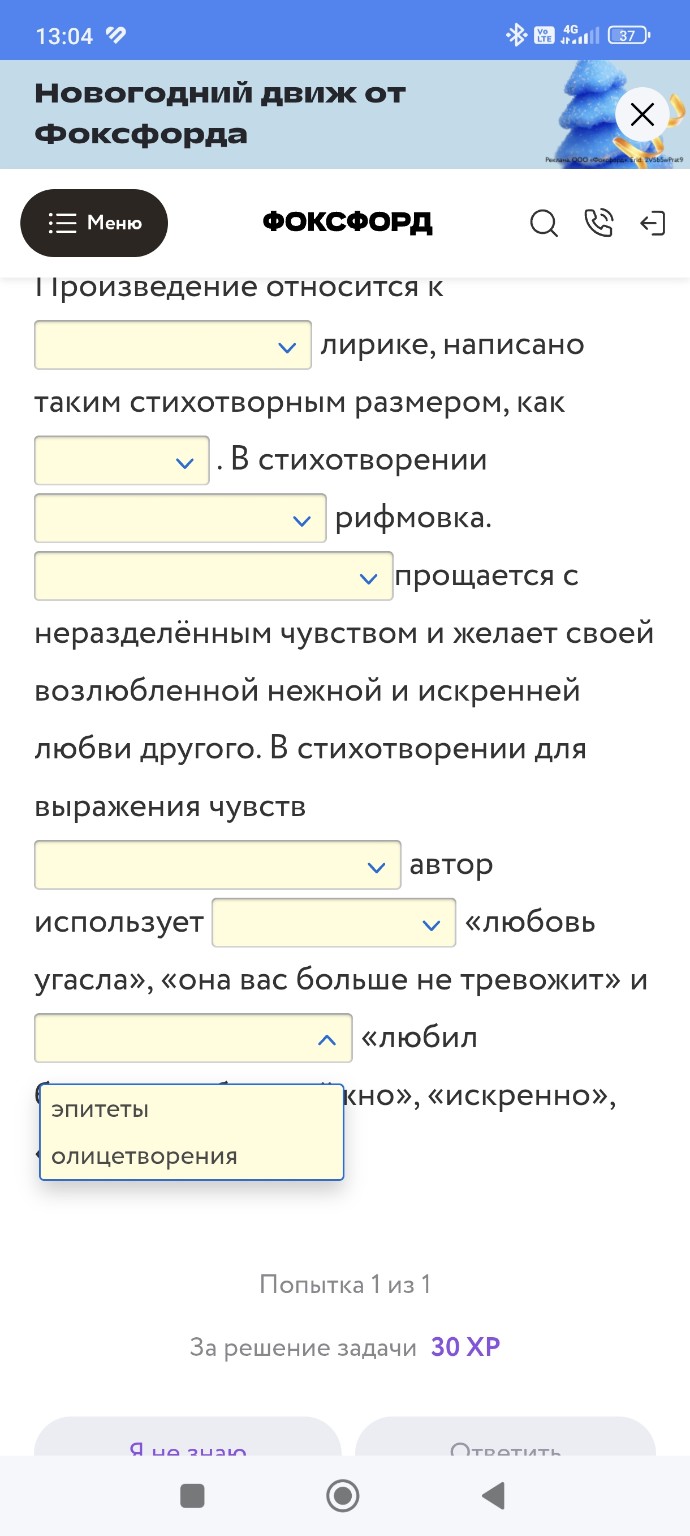Expand the dropdown before «прощается»

tap(212, 576)
